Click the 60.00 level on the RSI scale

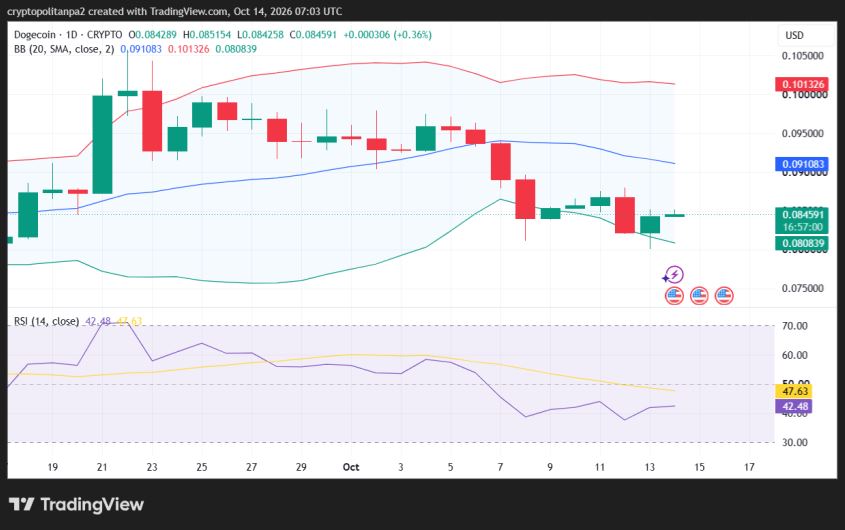pos(794,355)
